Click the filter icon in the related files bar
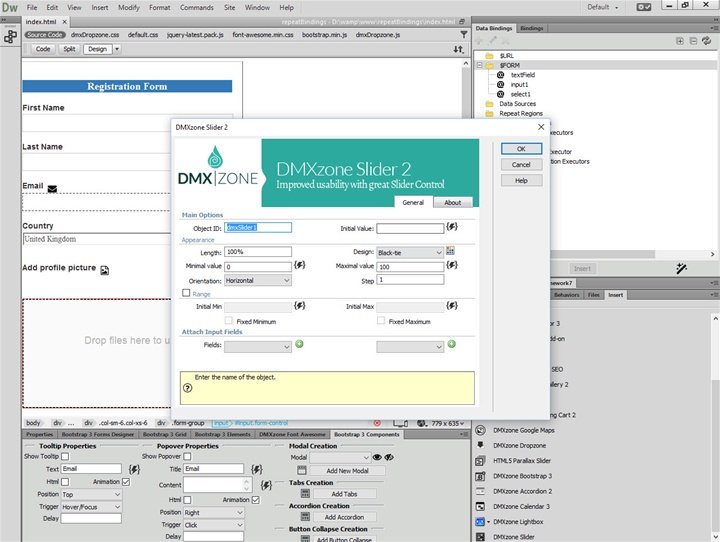This screenshot has width=720, height=542. [464, 34]
